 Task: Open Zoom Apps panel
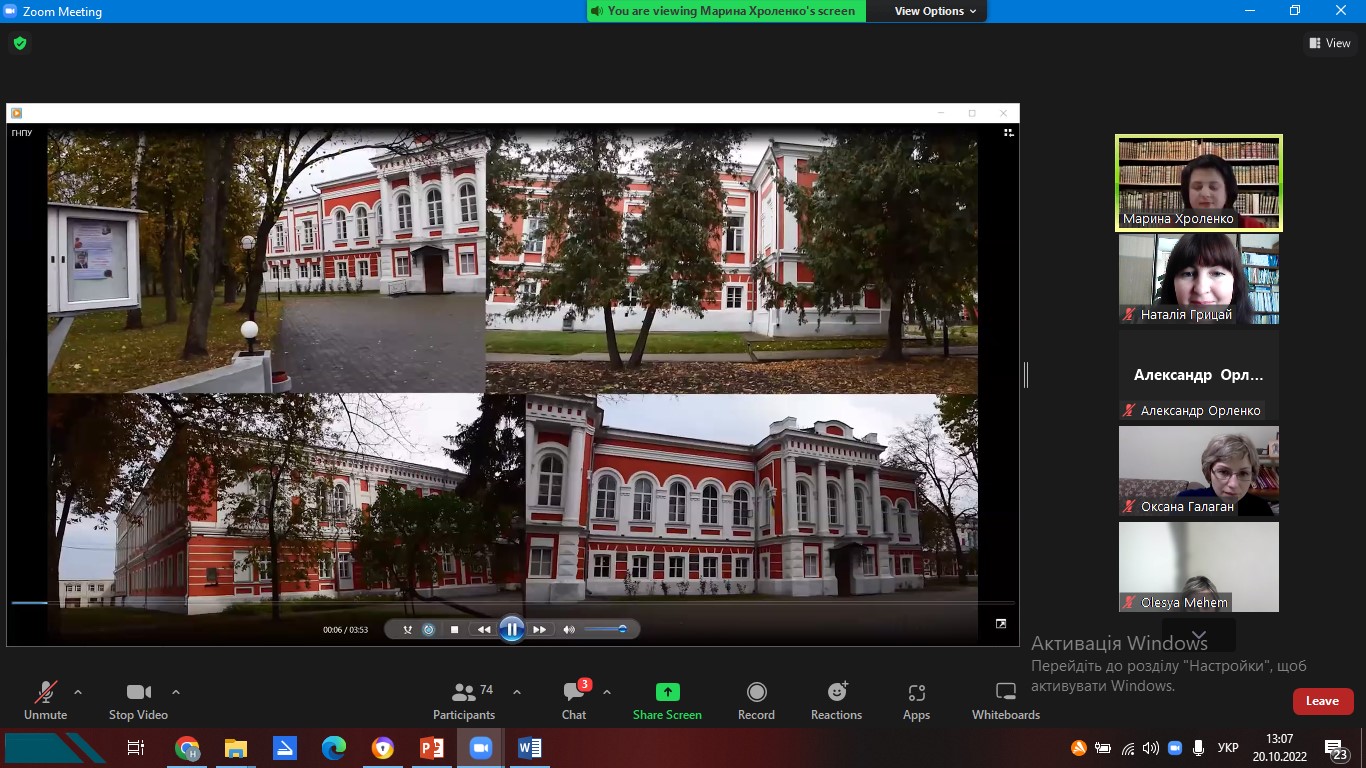916,700
